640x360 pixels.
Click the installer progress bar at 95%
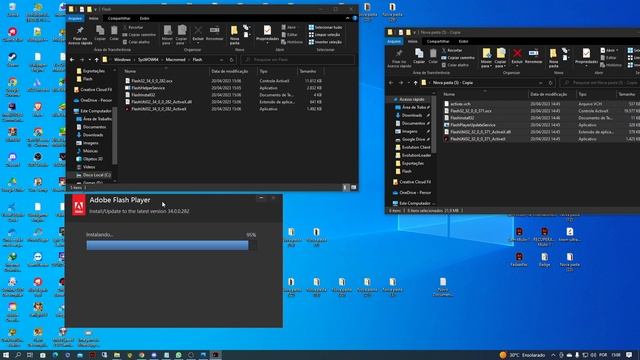tap(171, 245)
